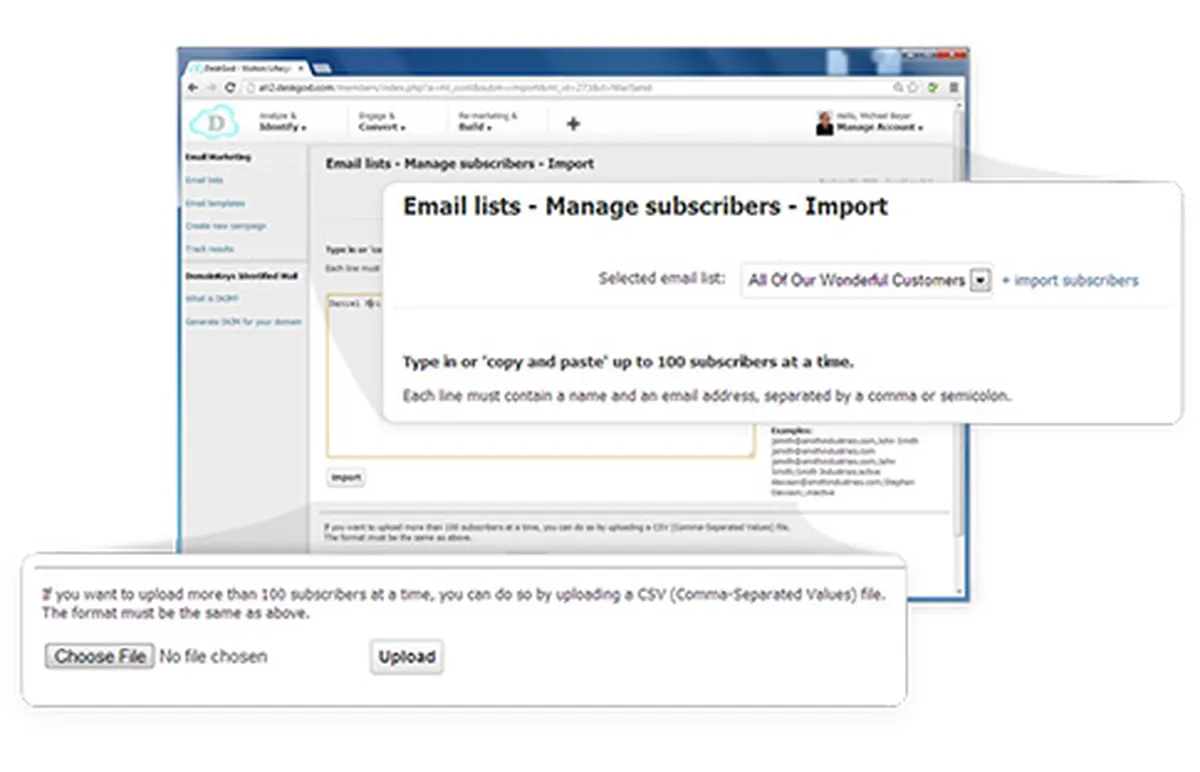The width and height of the screenshot is (1200, 772).
Task: Click the 'No file chosen' text
Action: tap(213, 657)
